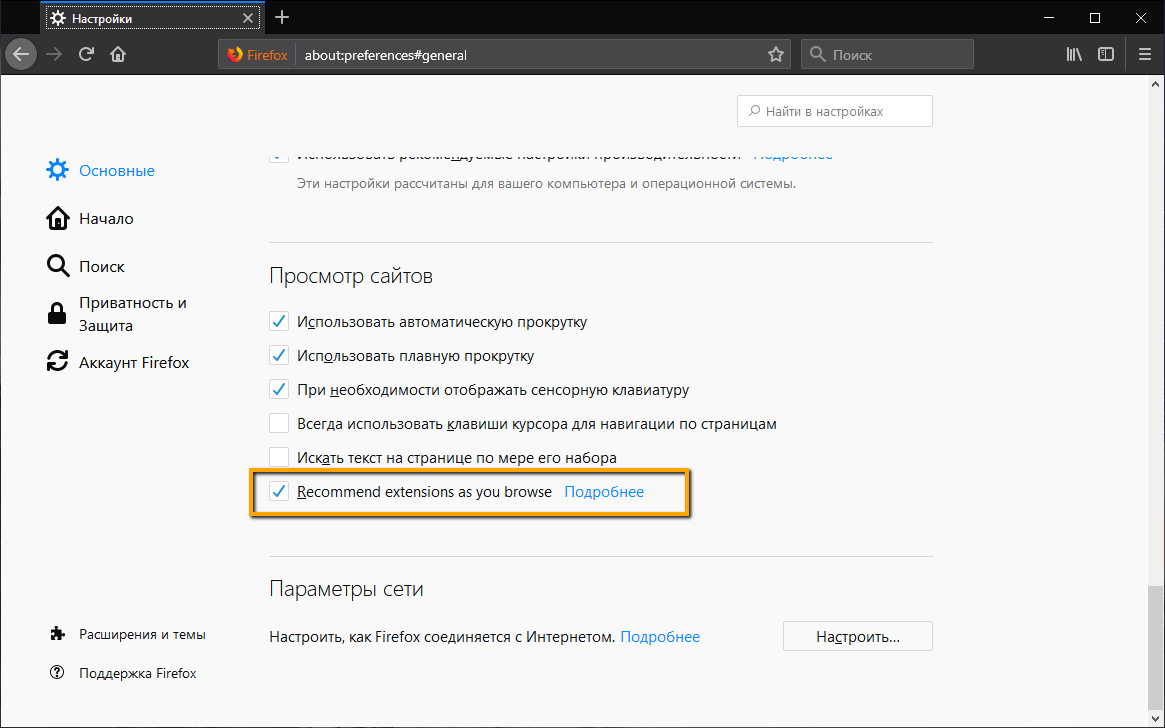Click the back navigation arrow
Image resolution: width=1165 pixels, height=728 pixels.
tap(22, 55)
